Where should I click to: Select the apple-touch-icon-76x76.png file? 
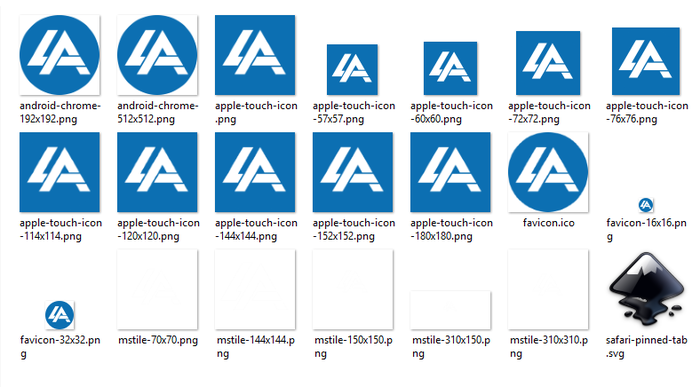point(646,61)
